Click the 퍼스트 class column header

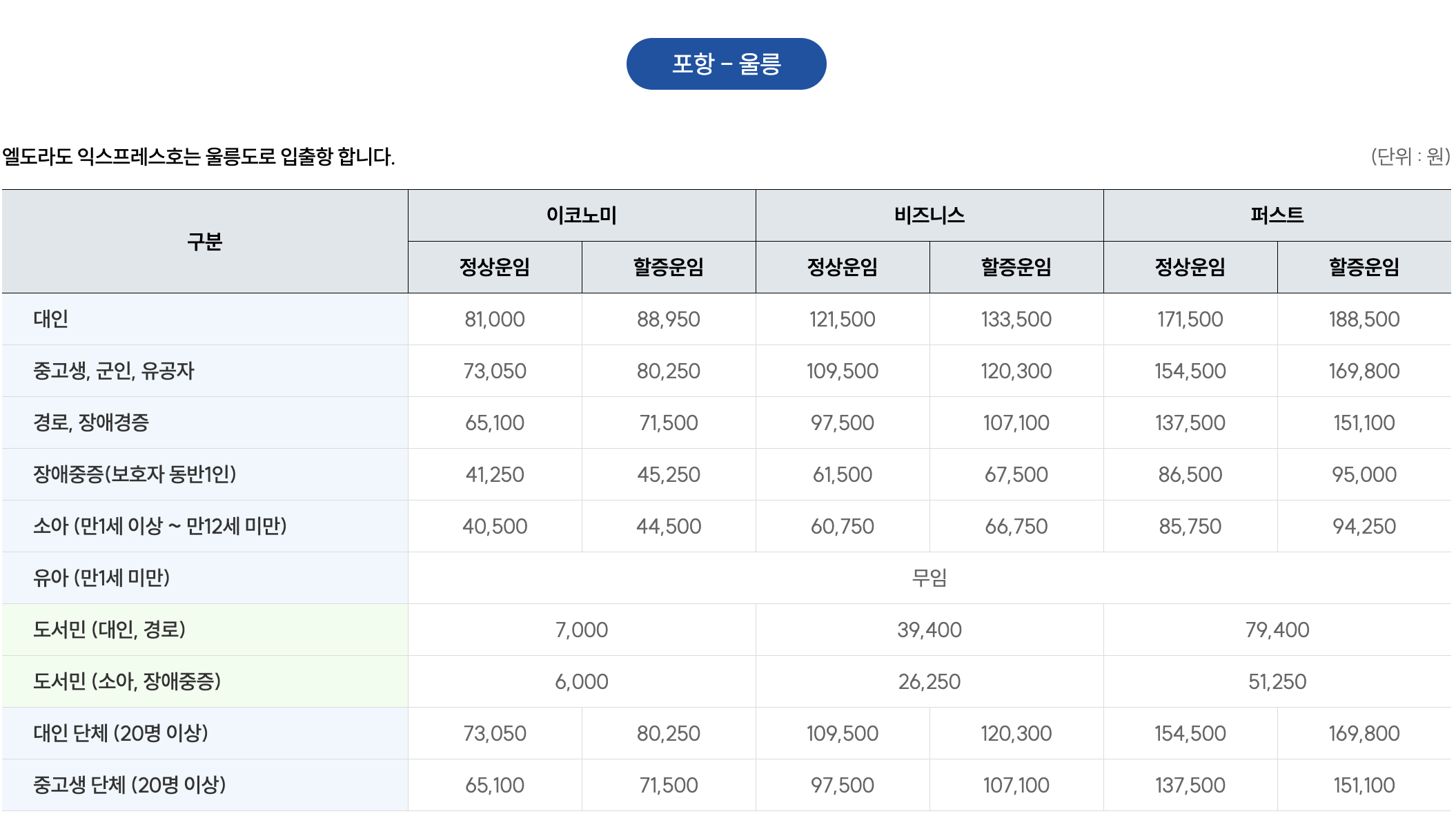pyautogui.click(x=1278, y=214)
